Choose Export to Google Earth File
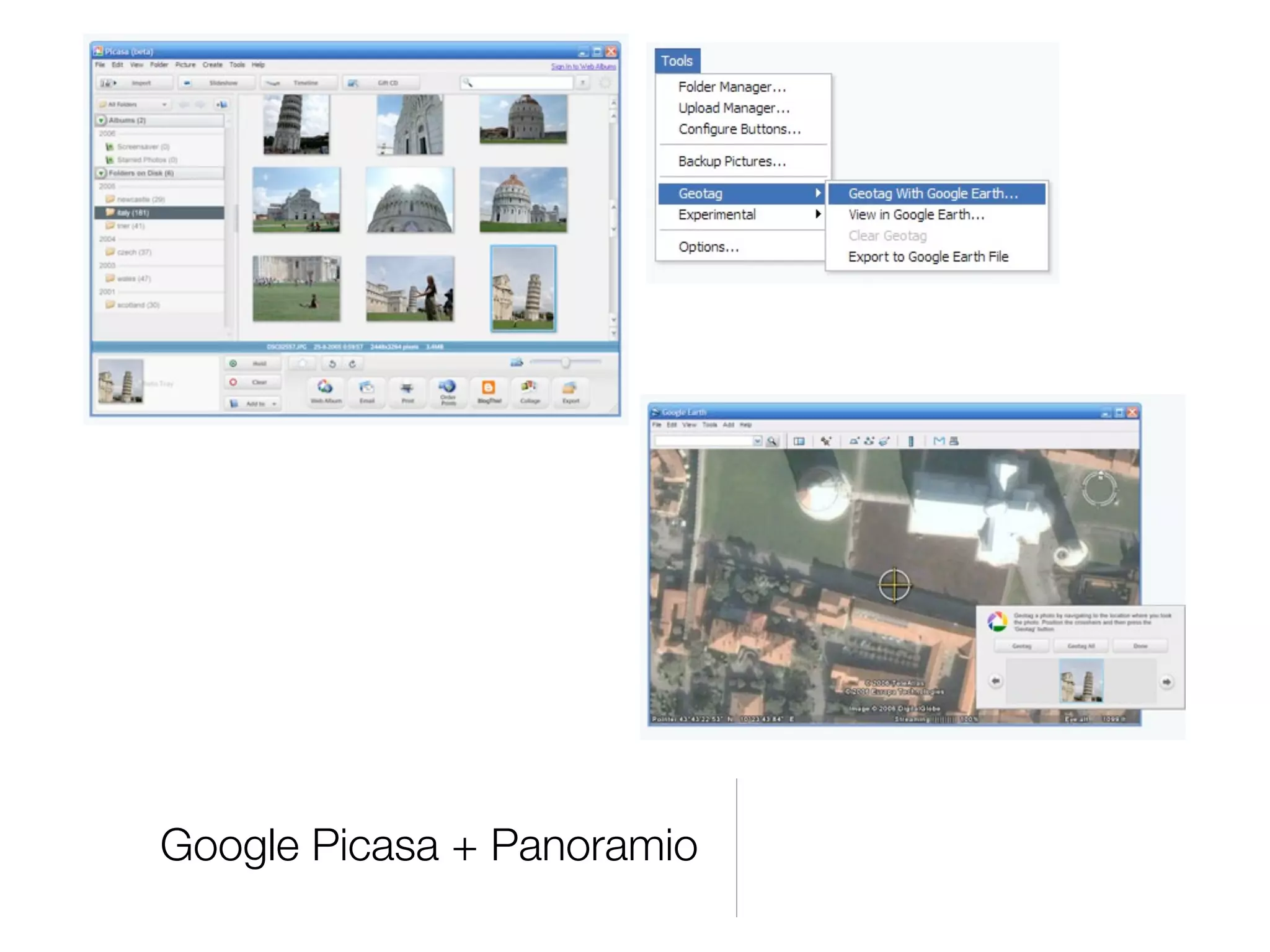 (x=928, y=257)
